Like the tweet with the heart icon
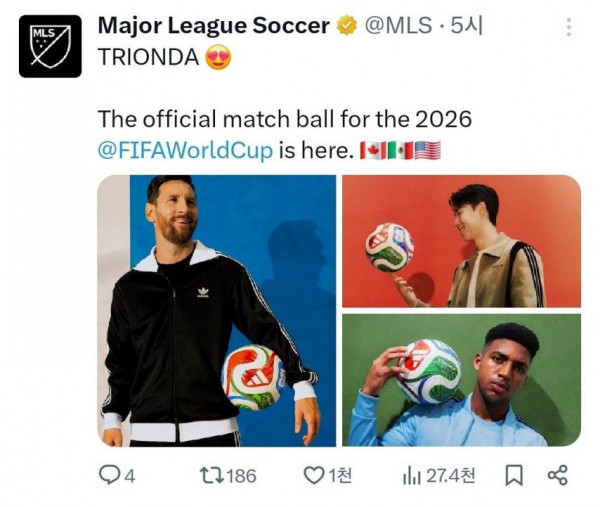 (x=314, y=476)
